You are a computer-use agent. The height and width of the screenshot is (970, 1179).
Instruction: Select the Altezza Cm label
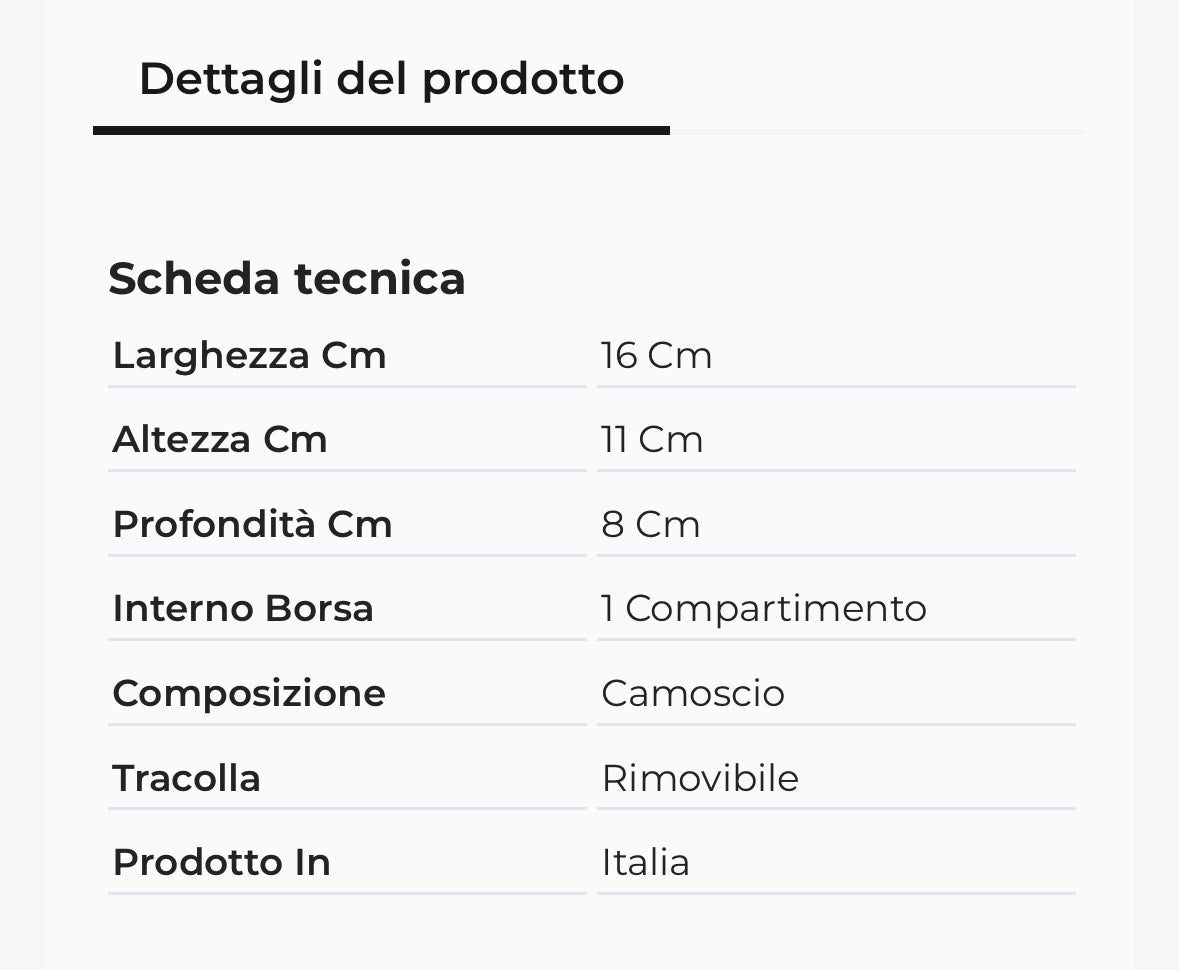point(220,440)
